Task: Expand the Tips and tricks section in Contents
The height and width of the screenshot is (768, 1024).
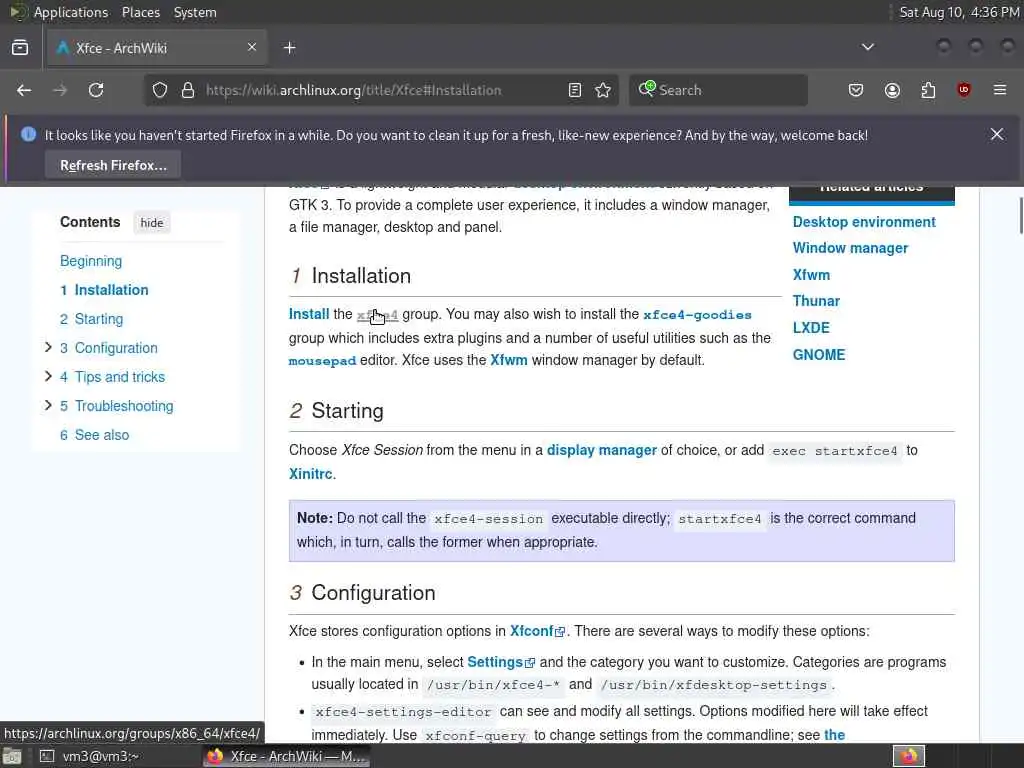Action: (48, 376)
